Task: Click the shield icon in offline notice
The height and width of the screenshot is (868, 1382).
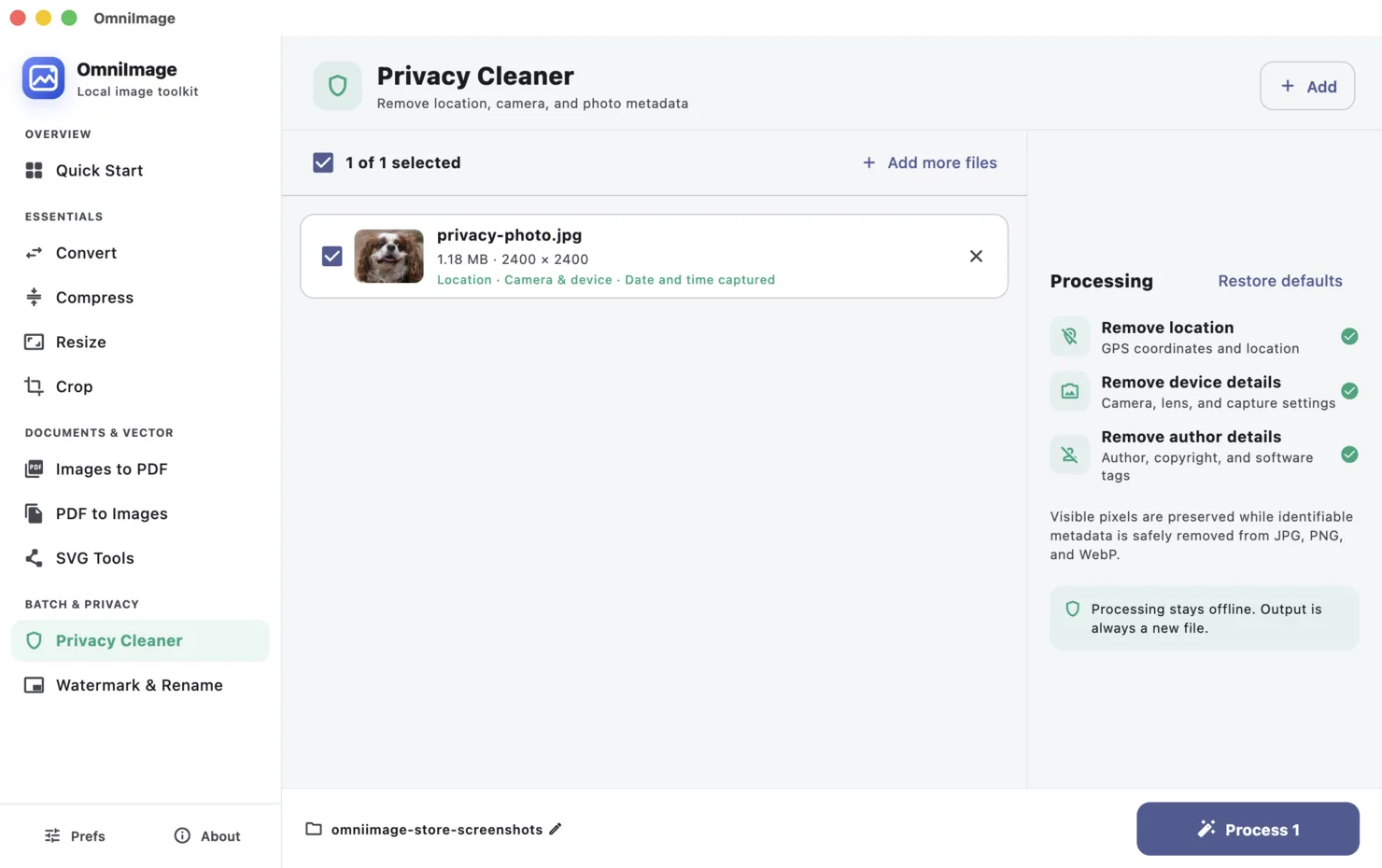Action: pyautogui.click(x=1073, y=609)
